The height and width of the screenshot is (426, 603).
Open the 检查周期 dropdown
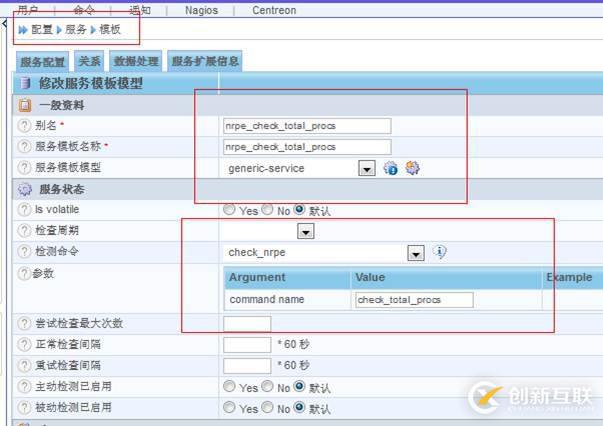point(306,231)
